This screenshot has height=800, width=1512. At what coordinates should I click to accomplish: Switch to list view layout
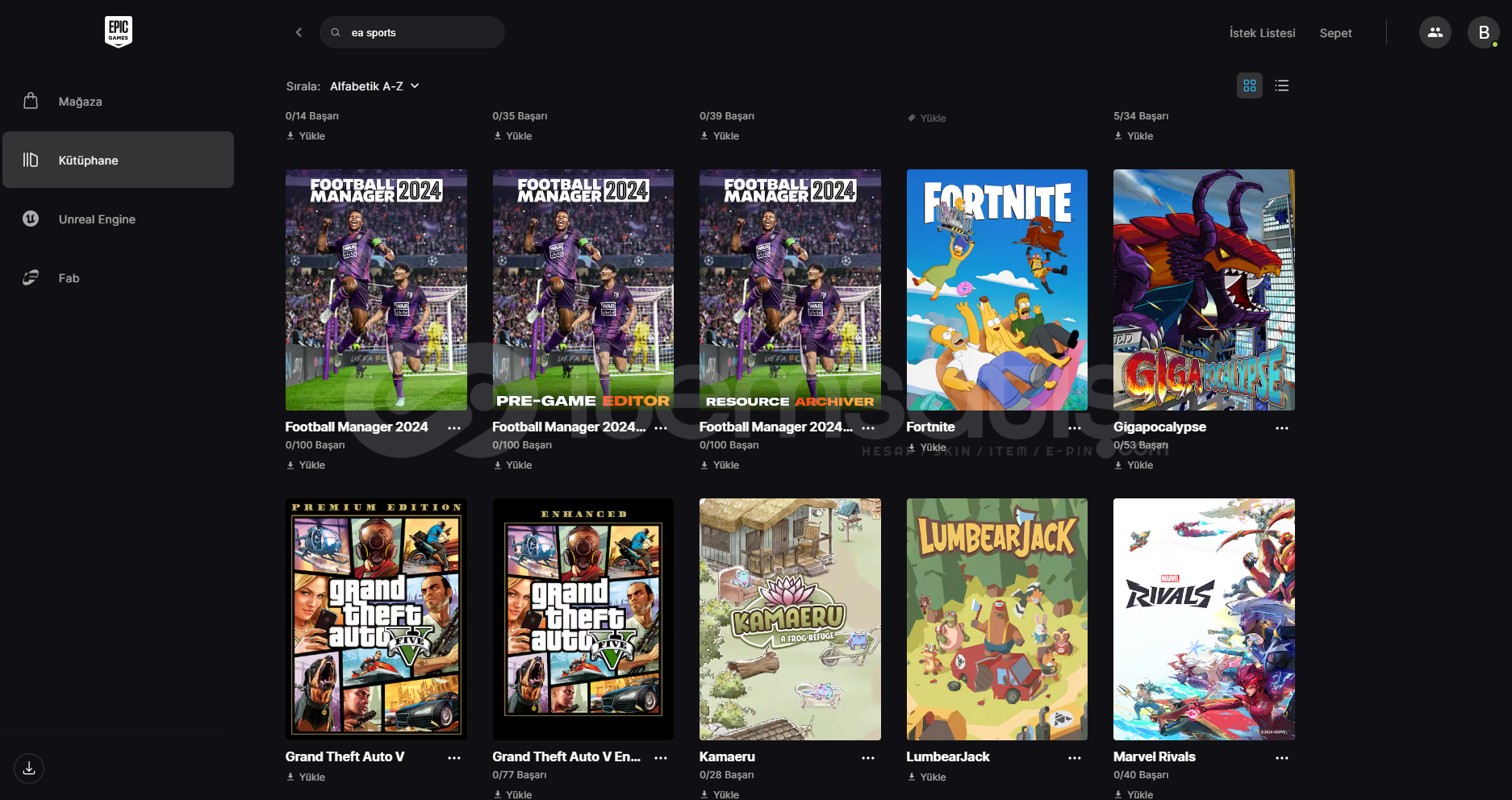click(1282, 85)
